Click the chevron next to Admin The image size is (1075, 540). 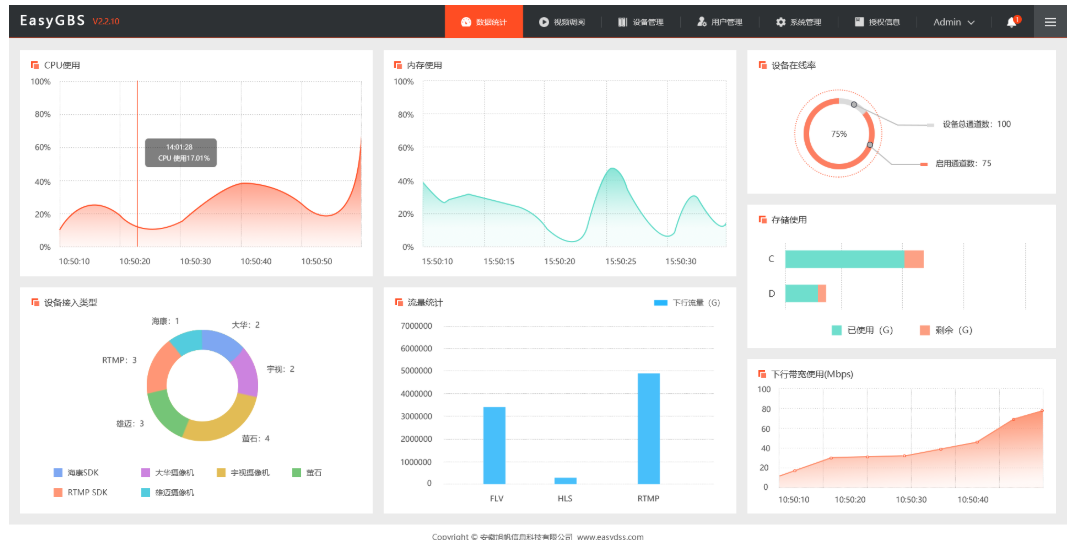[x=971, y=23]
